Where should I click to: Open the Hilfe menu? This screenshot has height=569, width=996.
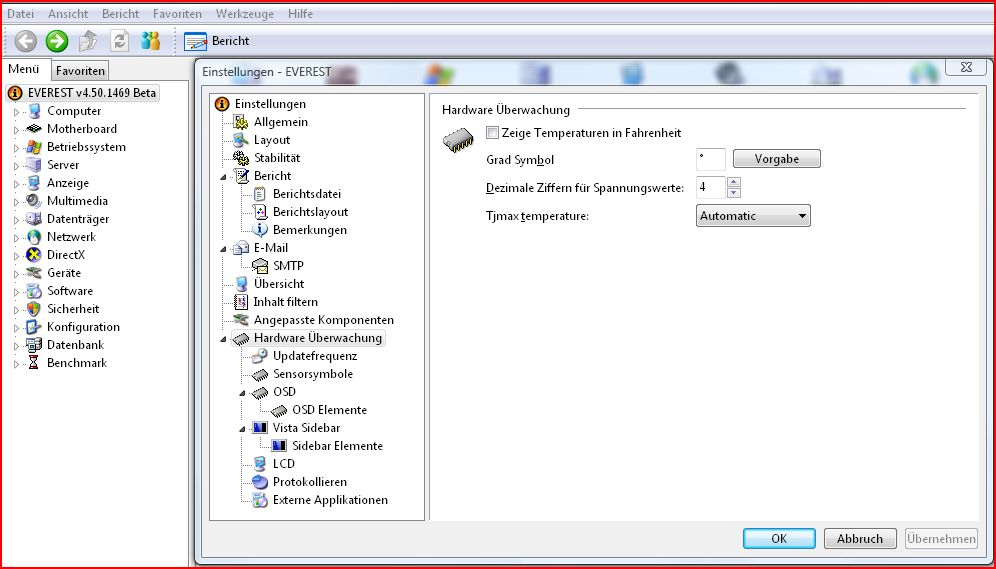point(300,13)
